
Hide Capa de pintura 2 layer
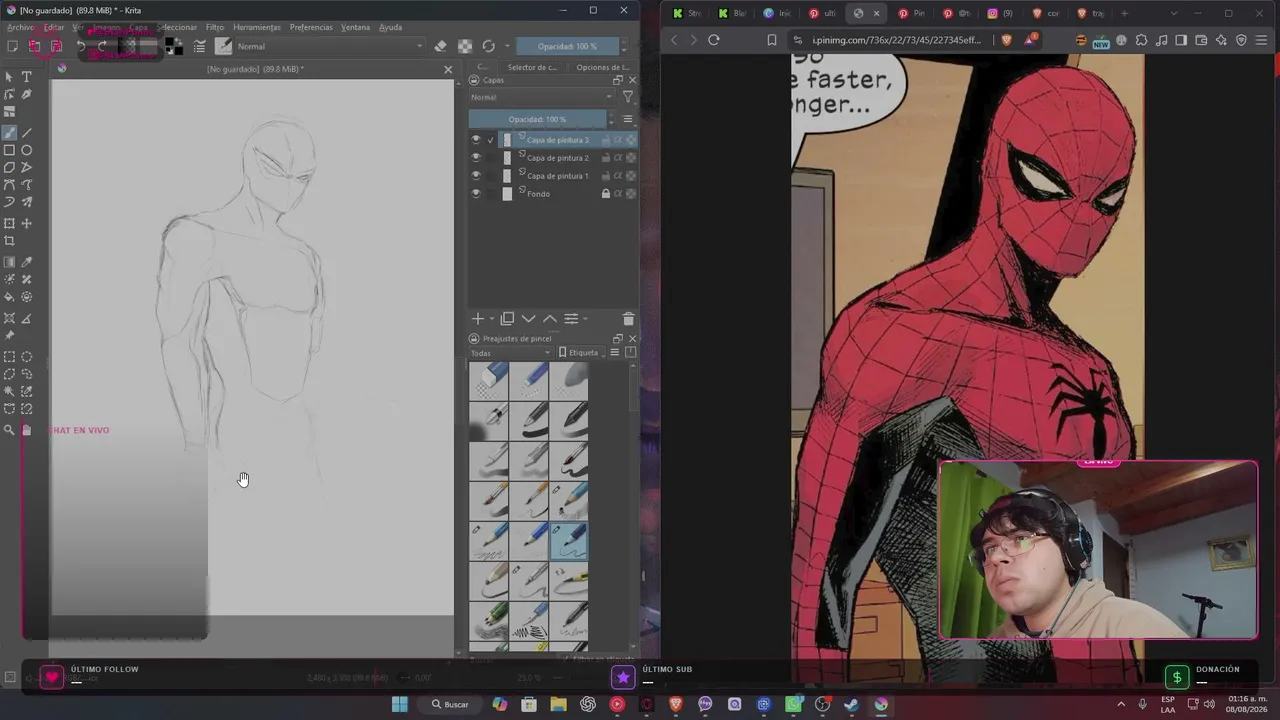click(x=476, y=158)
